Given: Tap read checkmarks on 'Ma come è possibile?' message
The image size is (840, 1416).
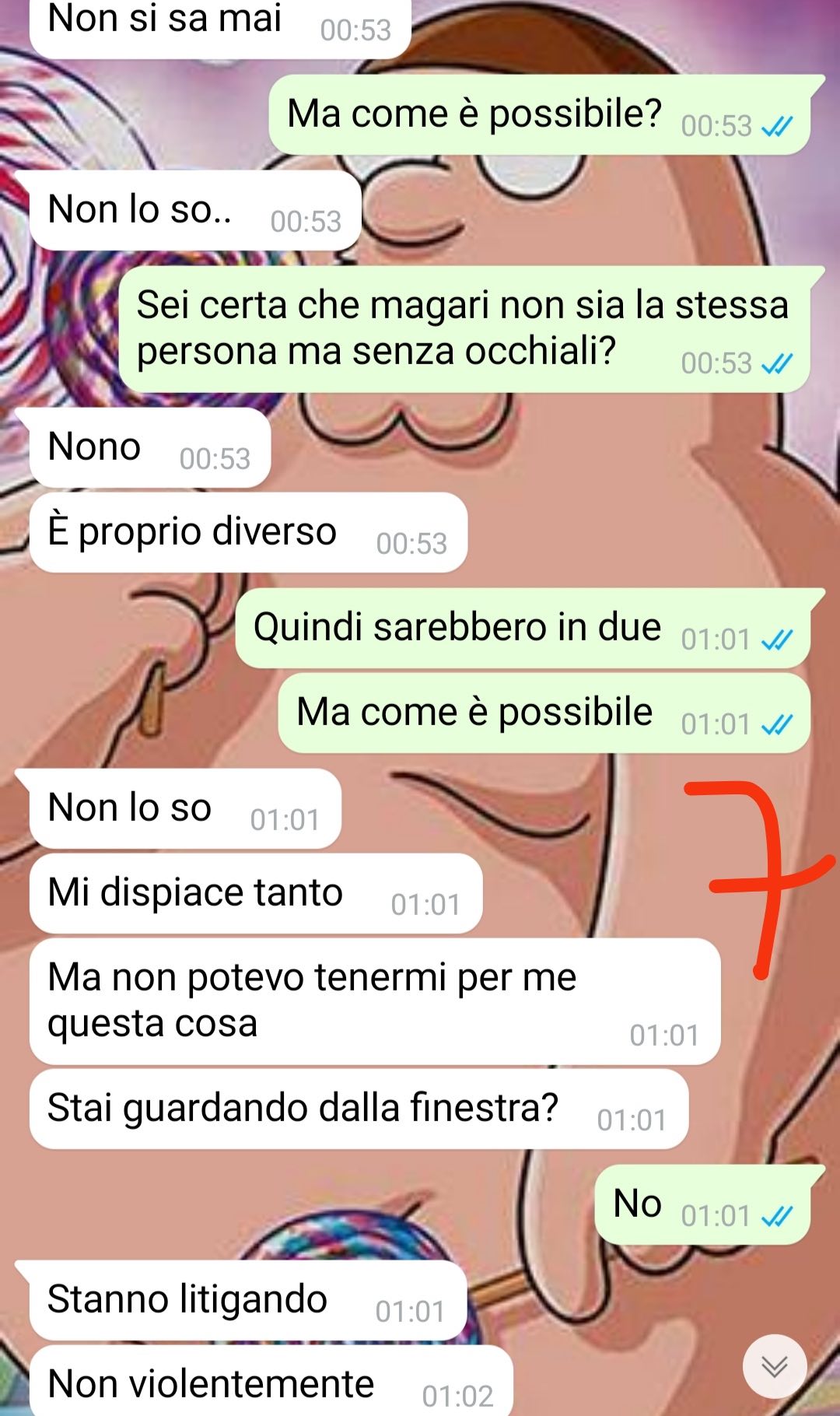Looking at the screenshot, I should coord(776,126).
